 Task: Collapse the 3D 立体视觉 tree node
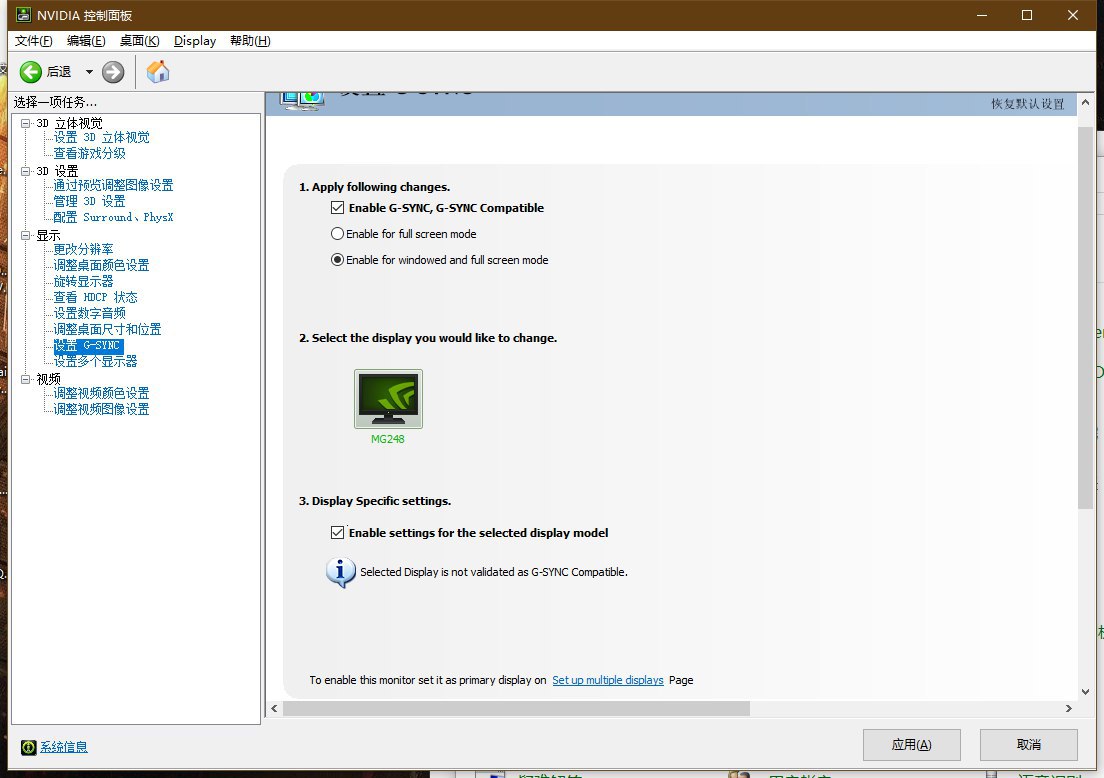(x=25, y=123)
